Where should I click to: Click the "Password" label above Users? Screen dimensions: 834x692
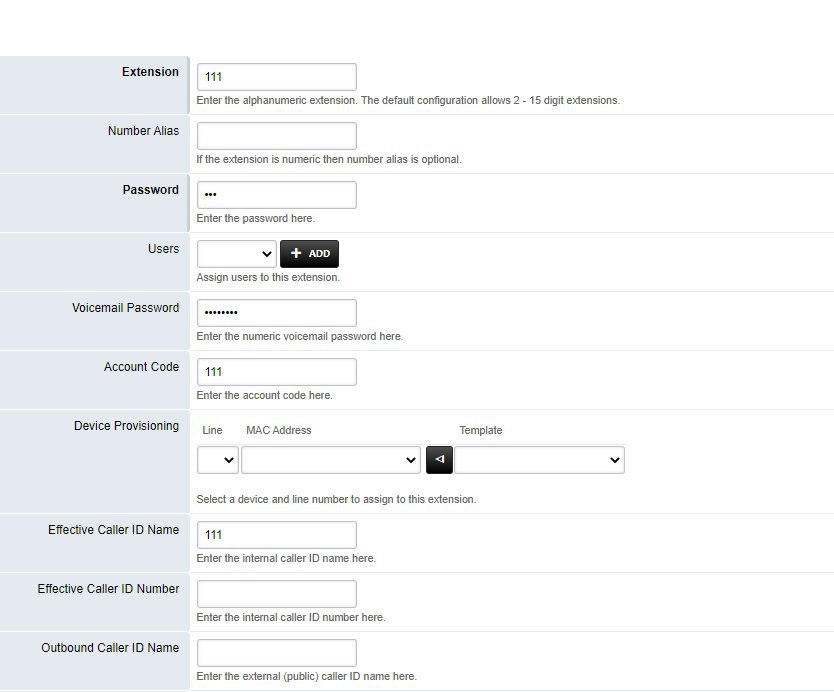[151, 190]
